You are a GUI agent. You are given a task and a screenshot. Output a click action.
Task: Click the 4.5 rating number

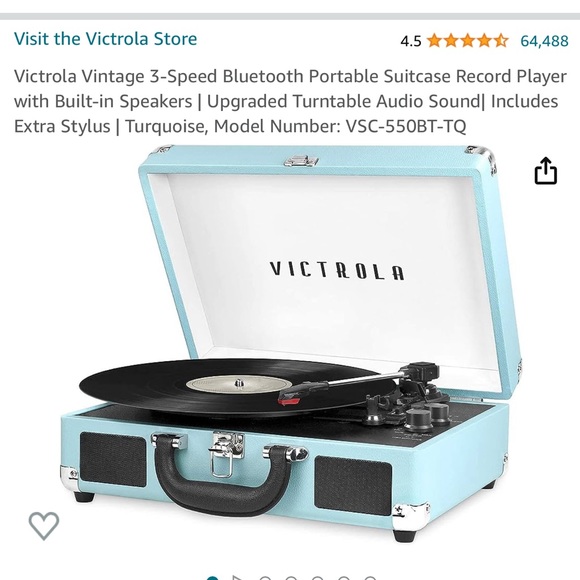click(x=411, y=41)
